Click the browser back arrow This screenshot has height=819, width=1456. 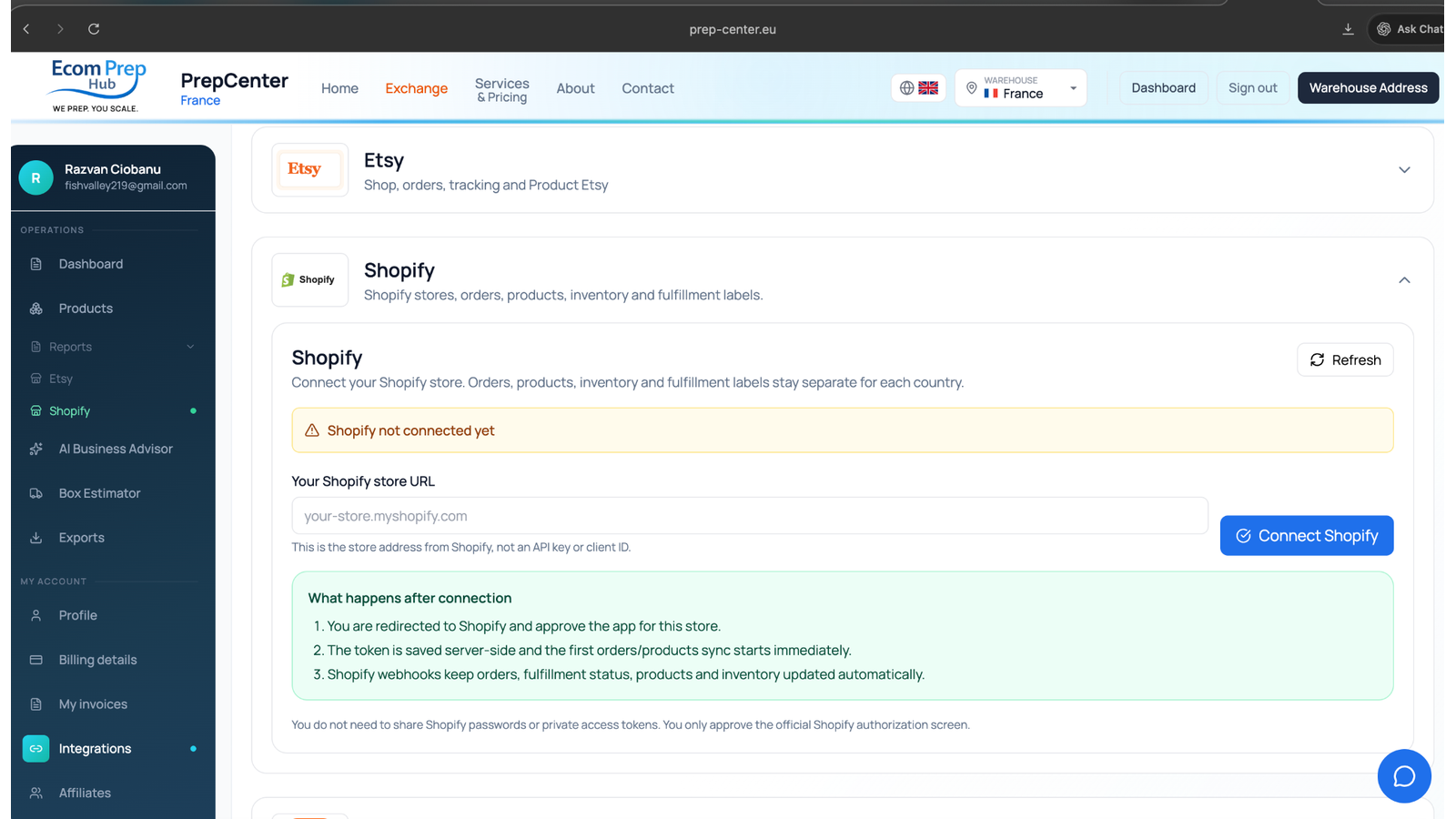[x=27, y=29]
